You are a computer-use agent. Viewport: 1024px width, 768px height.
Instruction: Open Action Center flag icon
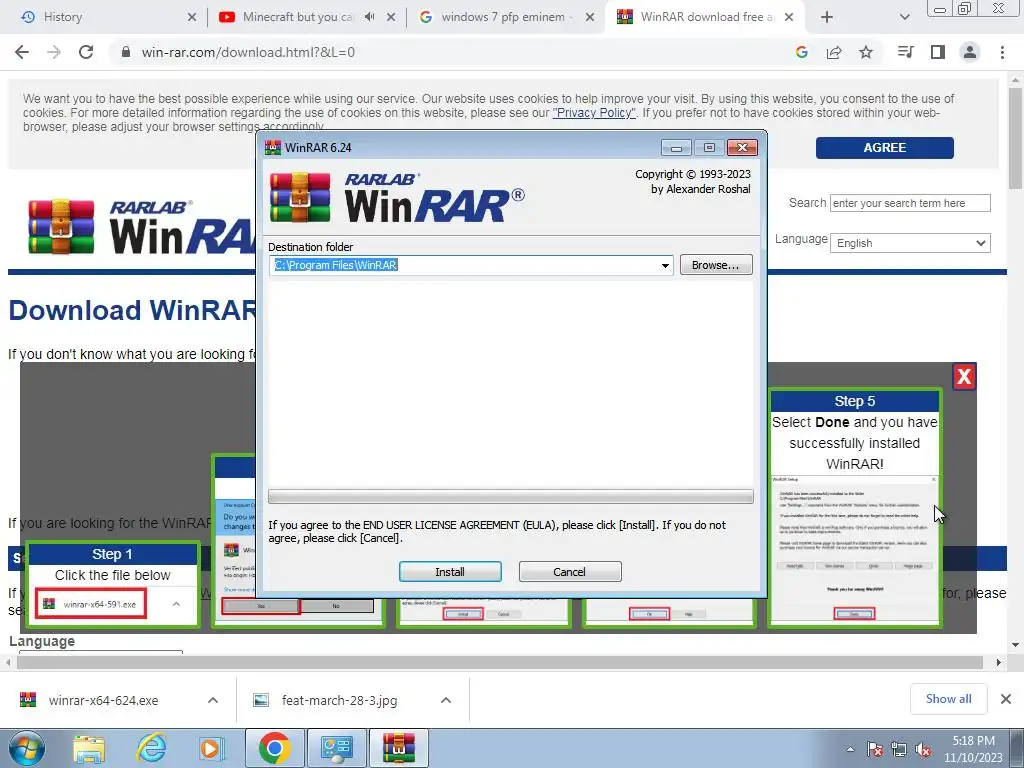[x=875, y=749]
